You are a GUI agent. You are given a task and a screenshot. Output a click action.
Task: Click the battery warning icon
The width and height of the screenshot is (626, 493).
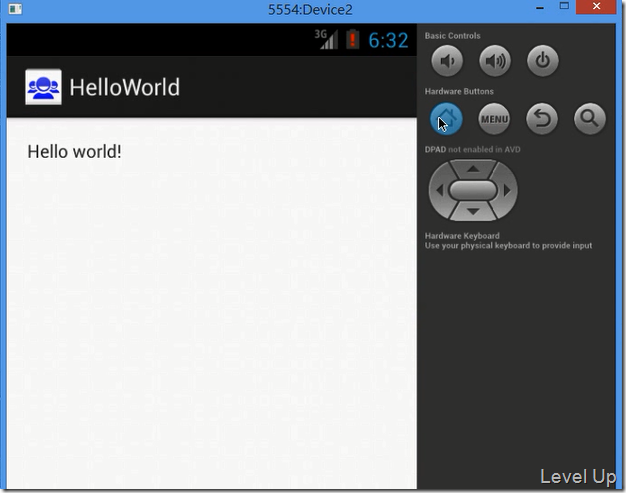(352, 40)
